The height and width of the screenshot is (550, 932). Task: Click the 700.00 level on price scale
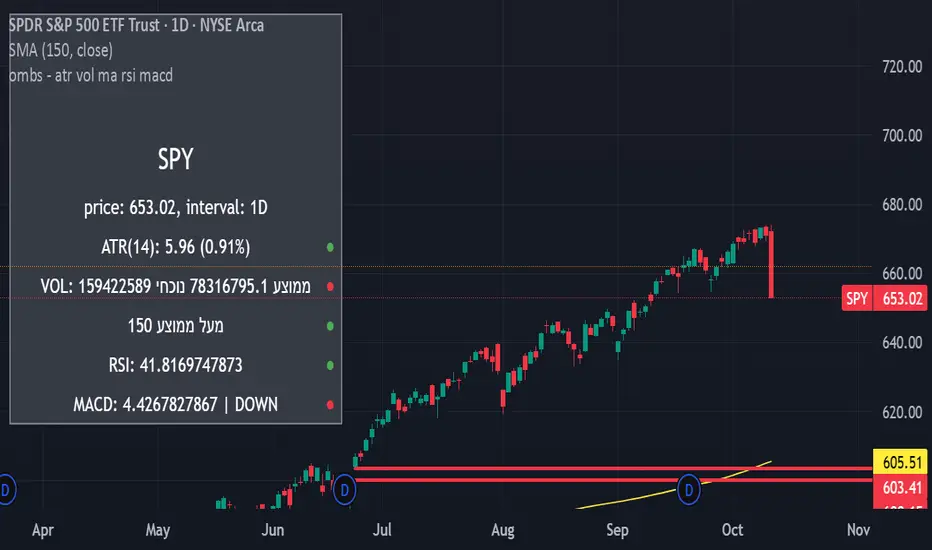click(899, 135)
